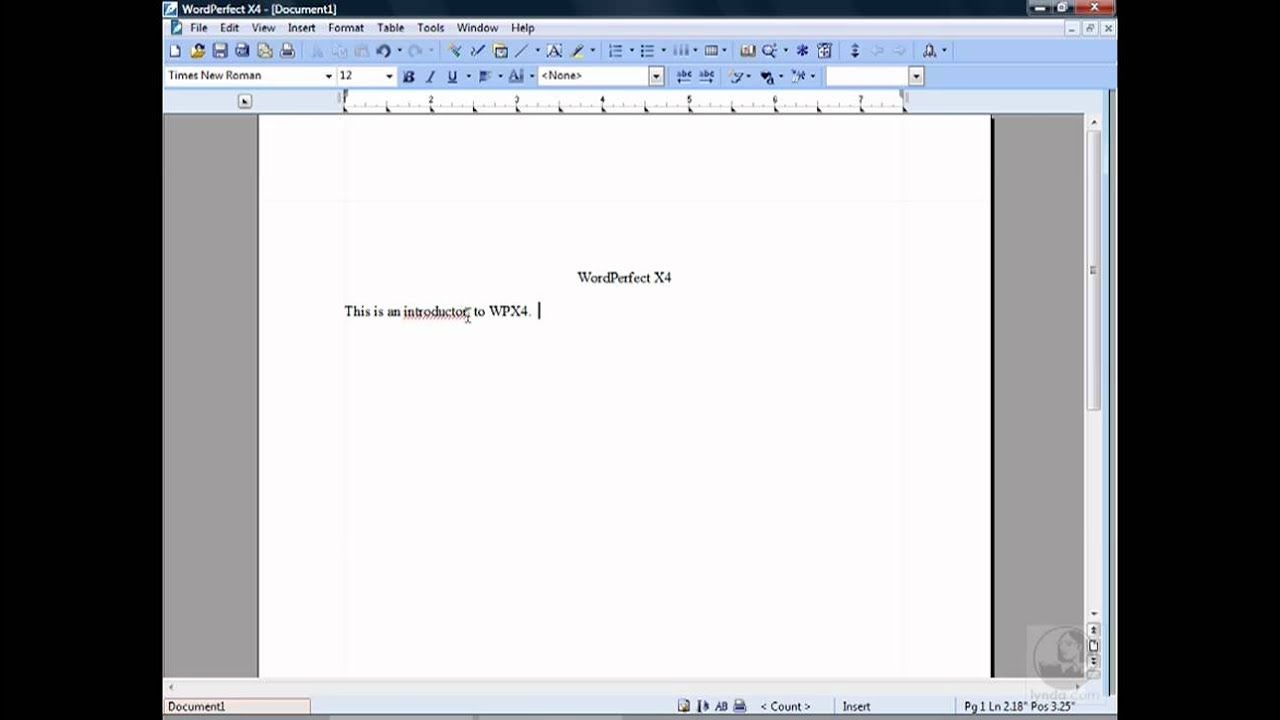The width and height of the screenshot is (1280, 720).
Task: Open the Insert menu
Action: [x=301, y=28]
